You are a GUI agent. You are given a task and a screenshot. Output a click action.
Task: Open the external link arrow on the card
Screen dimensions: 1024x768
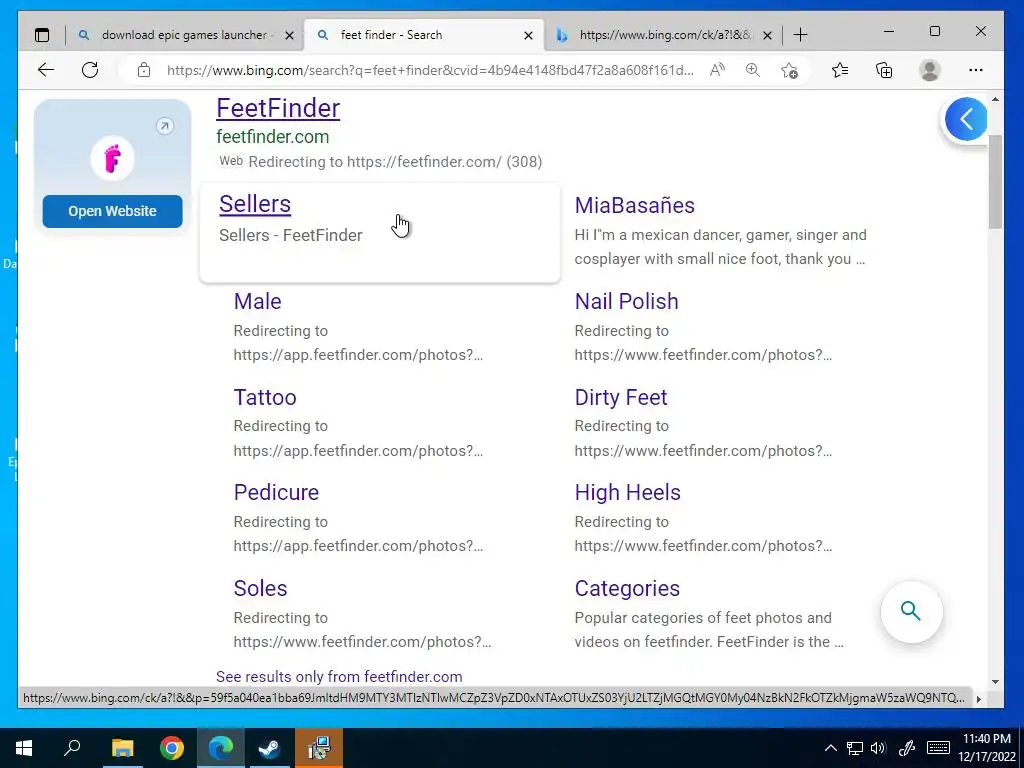pyautogui.click(x=165, y=126)
